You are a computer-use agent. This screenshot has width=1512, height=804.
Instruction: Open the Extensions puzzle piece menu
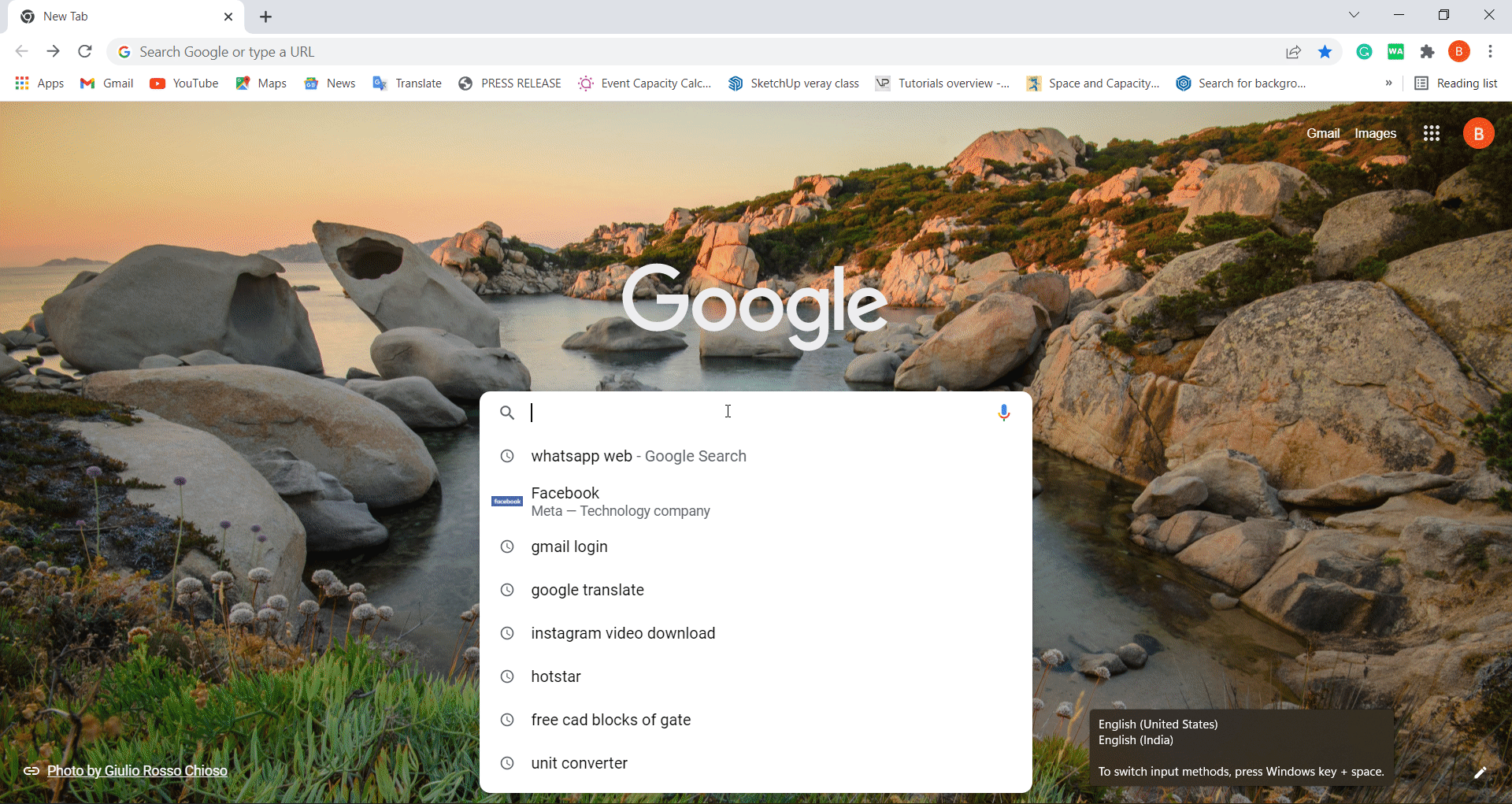(1428, 52)
